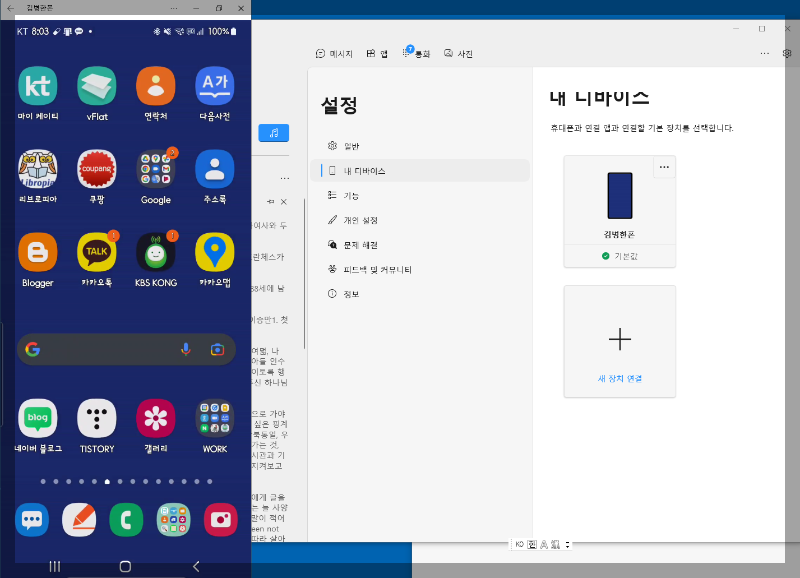Open the Google apps folder

[x=156, y=169]
